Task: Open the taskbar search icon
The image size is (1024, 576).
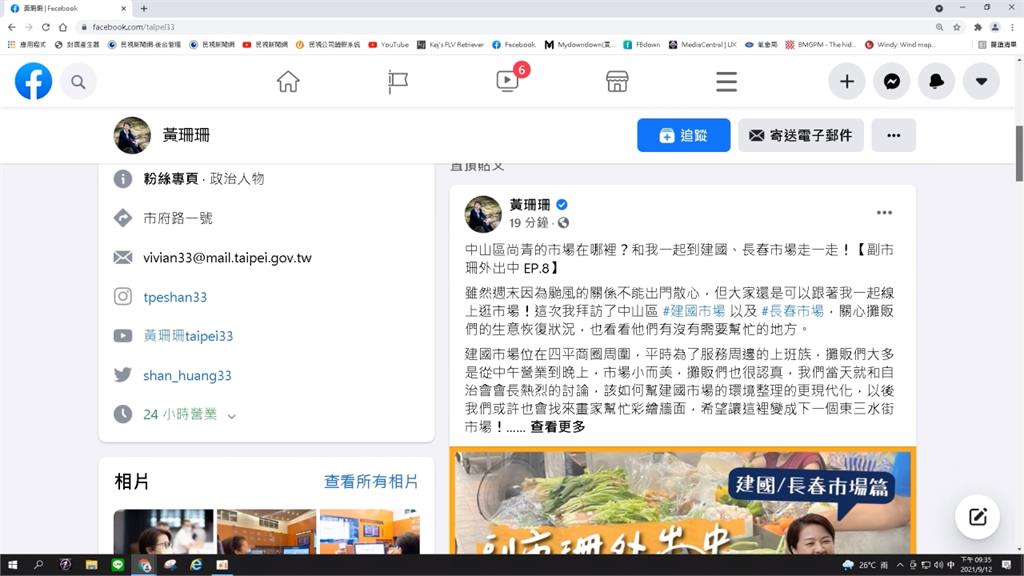Action: [38, 565]
